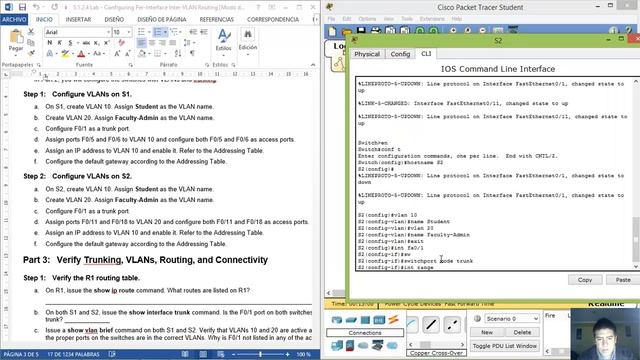Click the Save icon in Word's quick access toolbar
This screenshot has width=640, height=360.
pos(22,7)
